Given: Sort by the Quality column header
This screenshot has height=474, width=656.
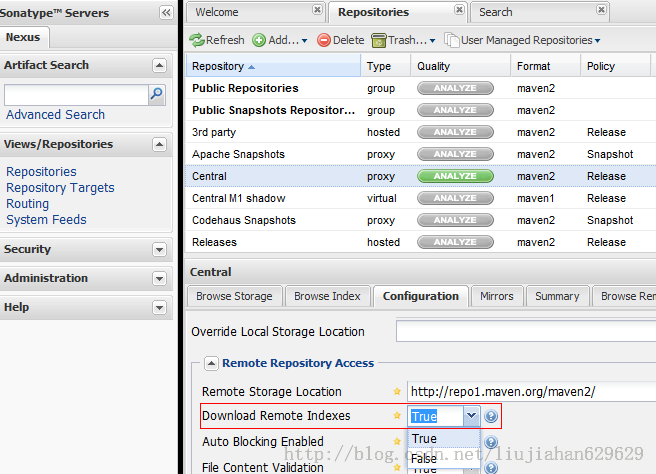Looking at the screenshot, I should 460,66.
